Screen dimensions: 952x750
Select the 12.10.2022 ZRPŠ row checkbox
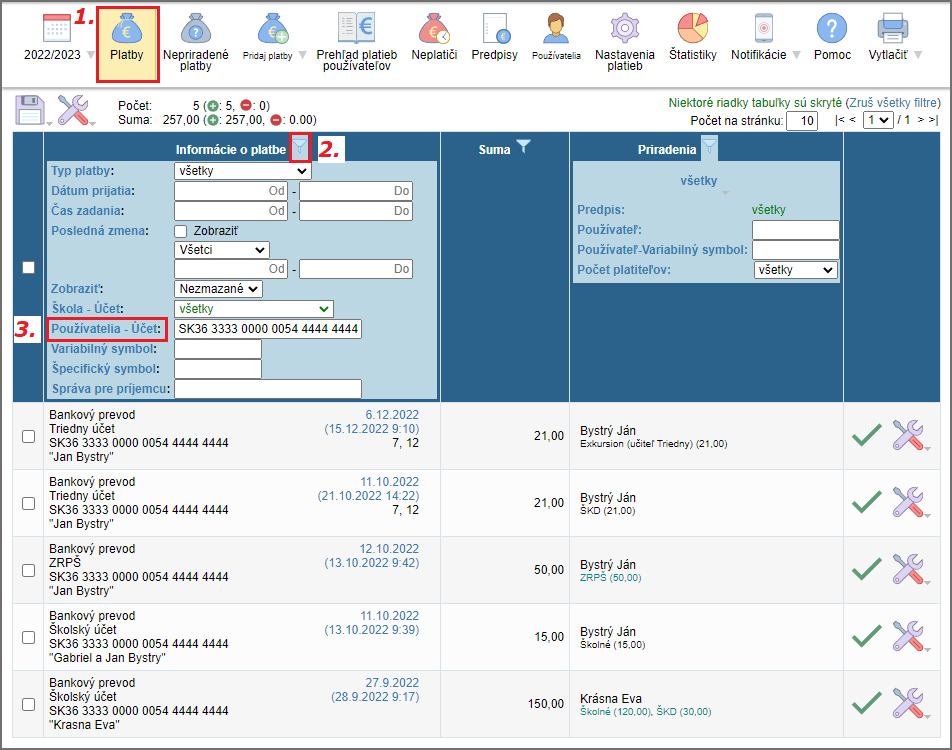[x=29, y=570]
